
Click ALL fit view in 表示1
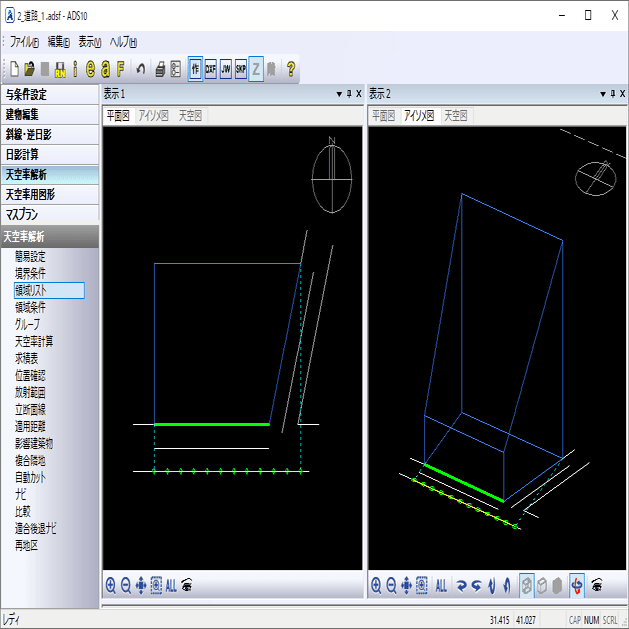171,586
